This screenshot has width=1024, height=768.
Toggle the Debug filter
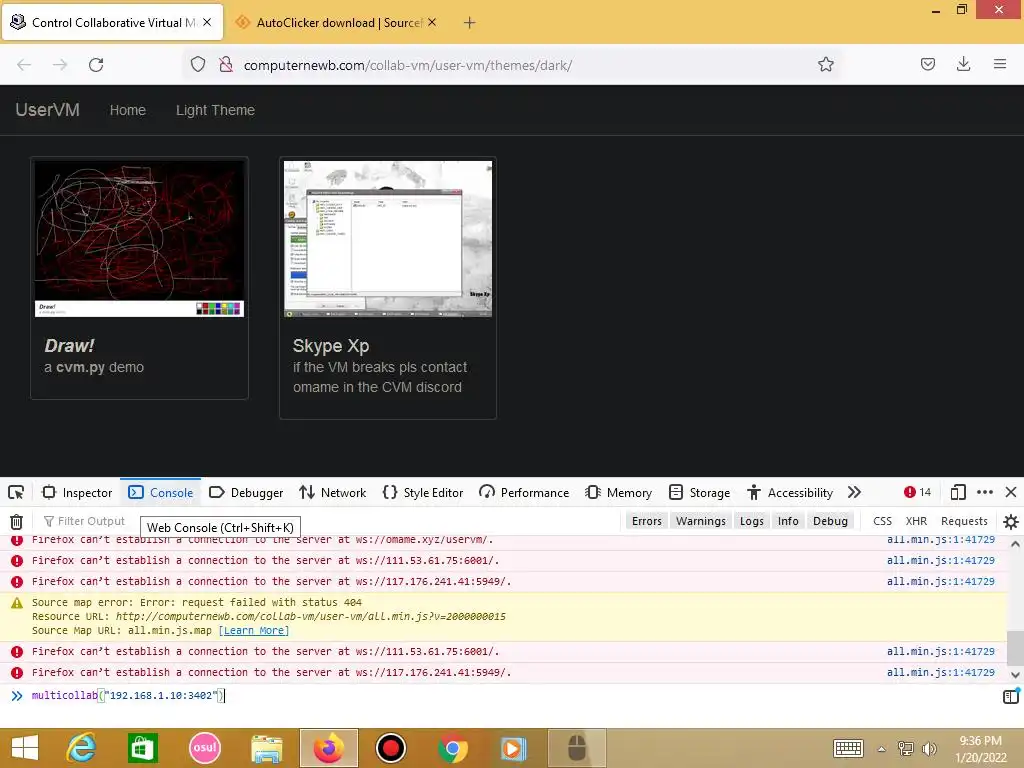pyautogui.click(x=830, y=520)
